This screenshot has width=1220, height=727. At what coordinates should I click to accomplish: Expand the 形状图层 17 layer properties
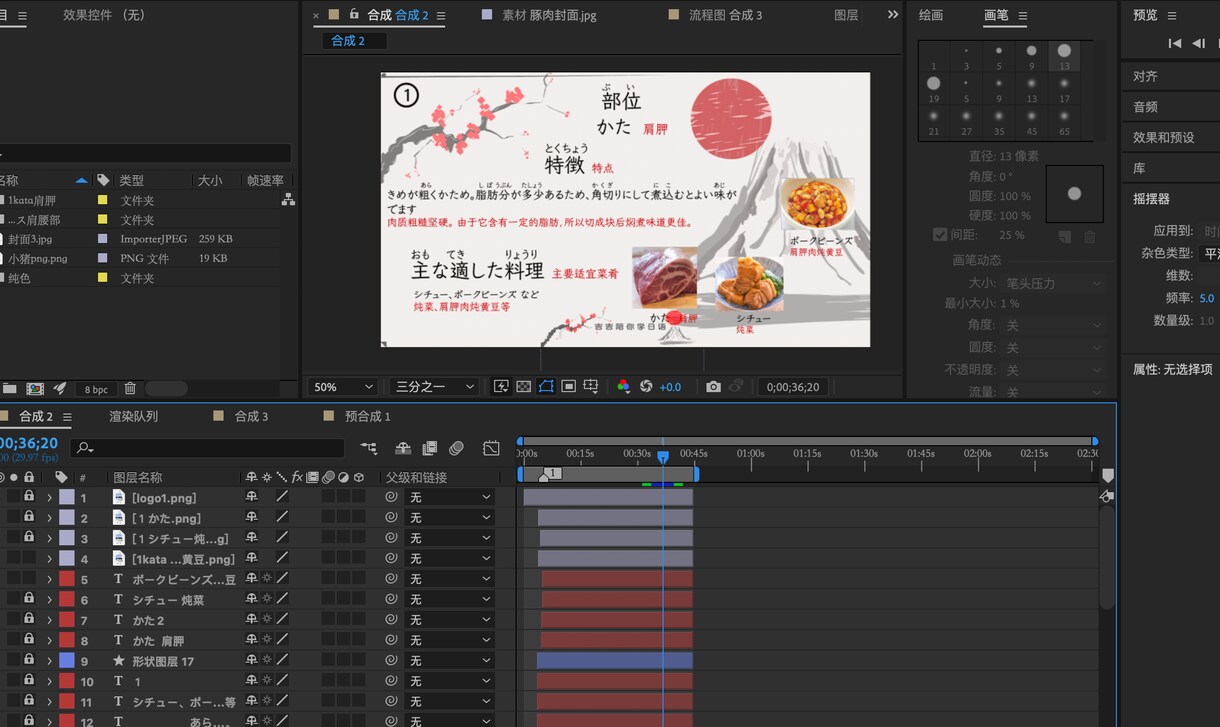pos(49,661)
